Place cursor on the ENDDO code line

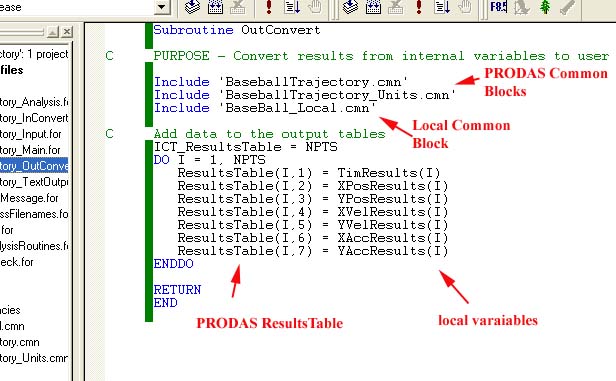tap(173, 264)
